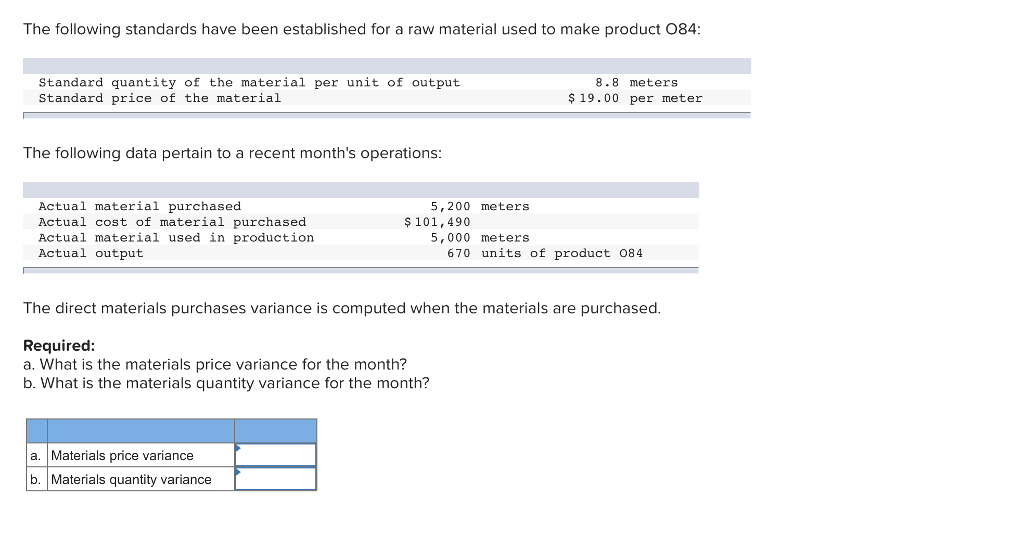Click the '5,200 meters' purchased value

click(x=480, y=206)
